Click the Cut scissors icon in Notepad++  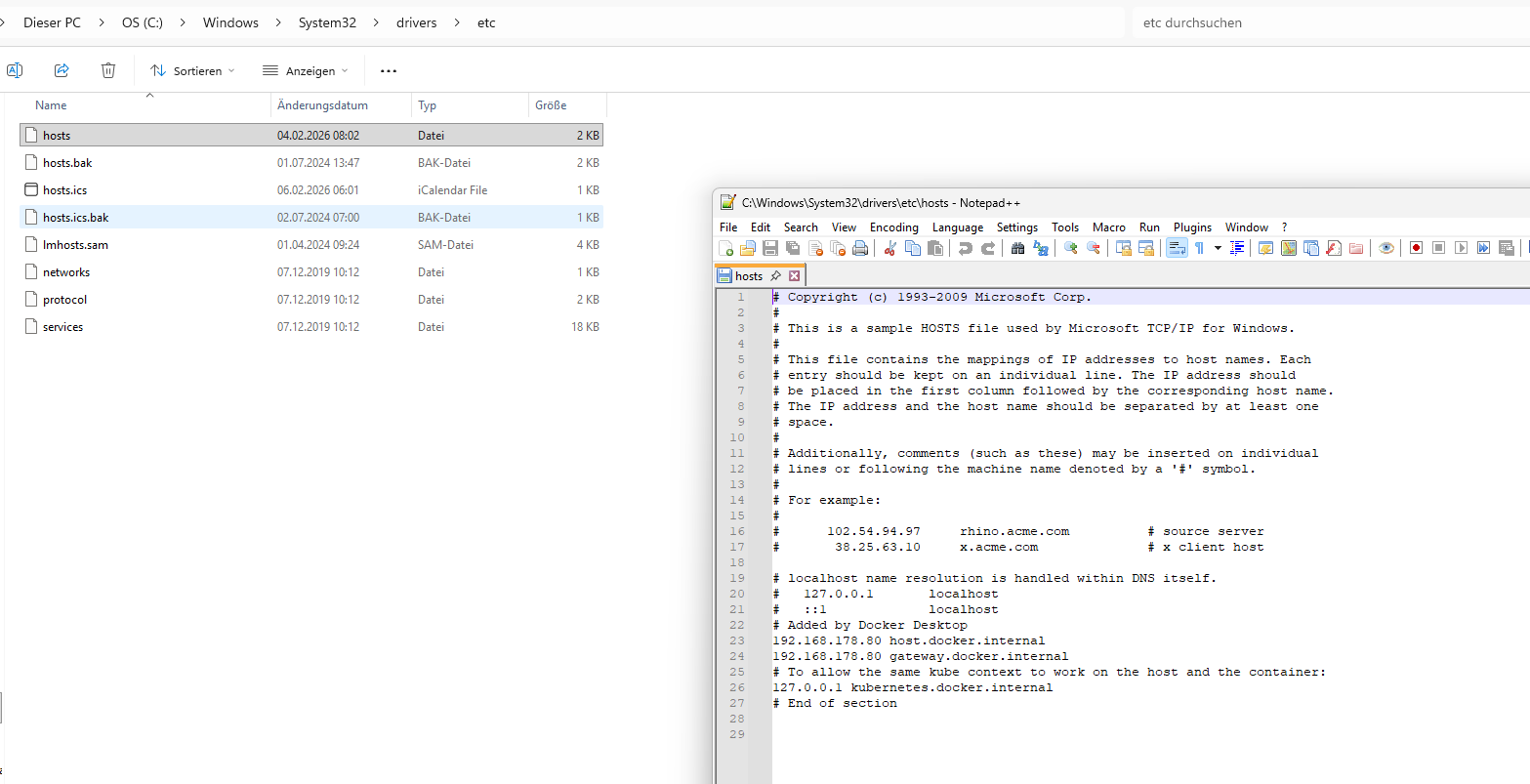(889, 248)
